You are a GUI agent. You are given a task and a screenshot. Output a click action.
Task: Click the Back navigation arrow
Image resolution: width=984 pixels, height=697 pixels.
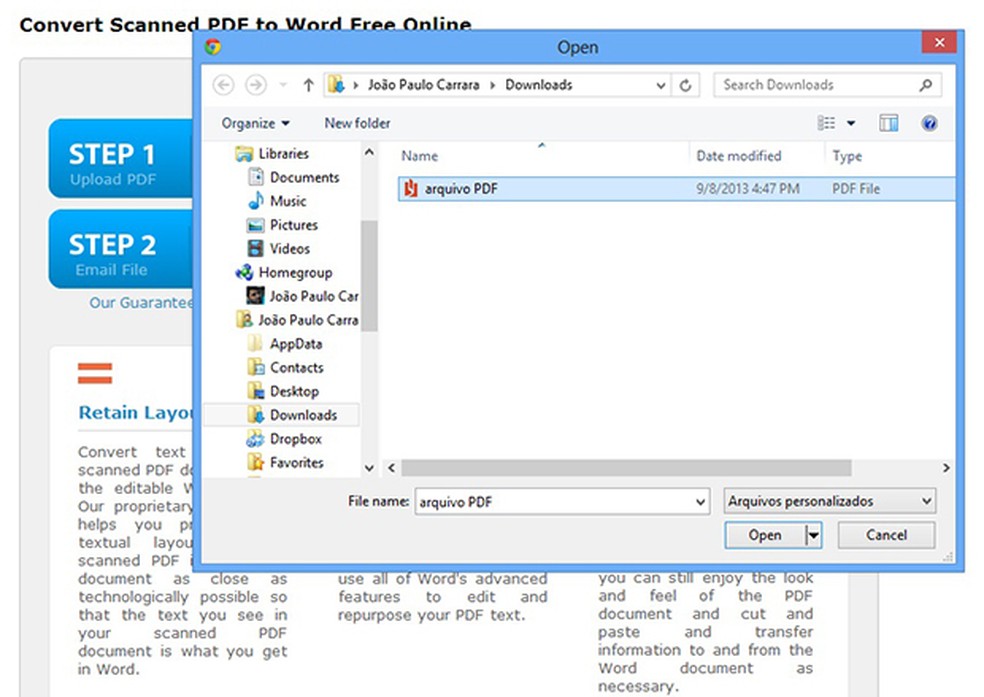[223, 86]
